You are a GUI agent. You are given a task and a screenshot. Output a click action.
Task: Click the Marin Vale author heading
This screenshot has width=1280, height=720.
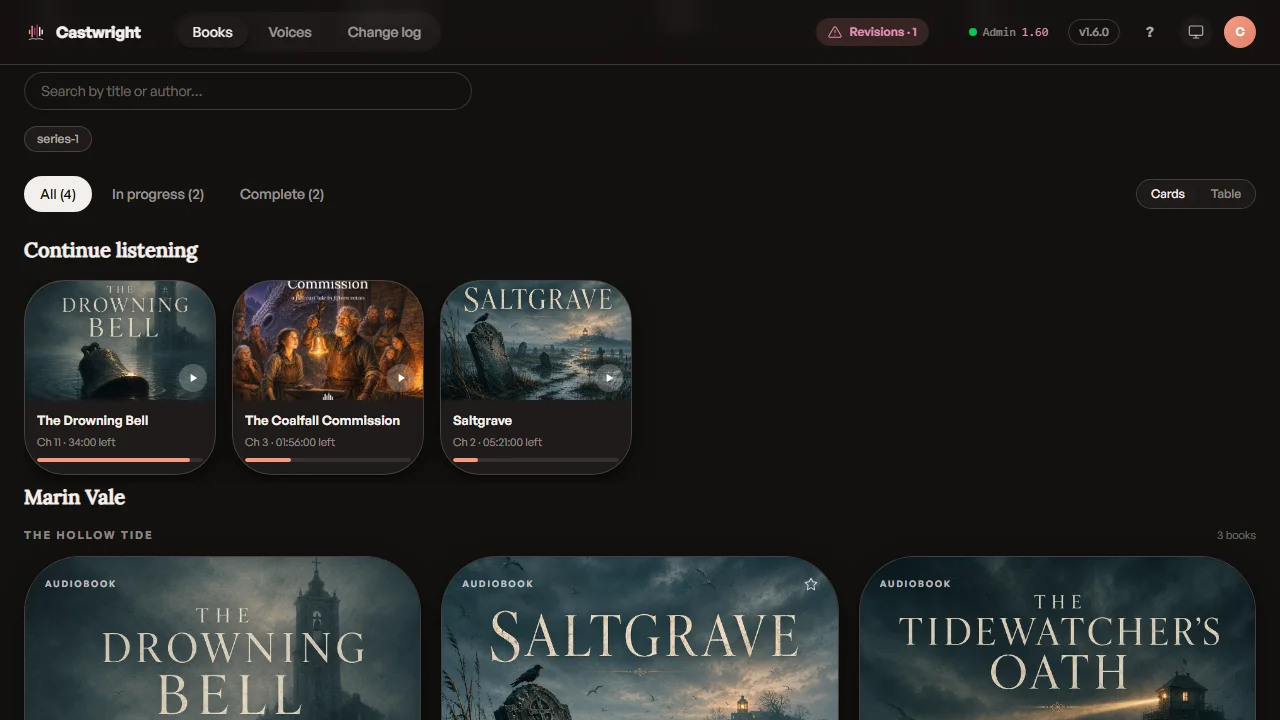74,497
